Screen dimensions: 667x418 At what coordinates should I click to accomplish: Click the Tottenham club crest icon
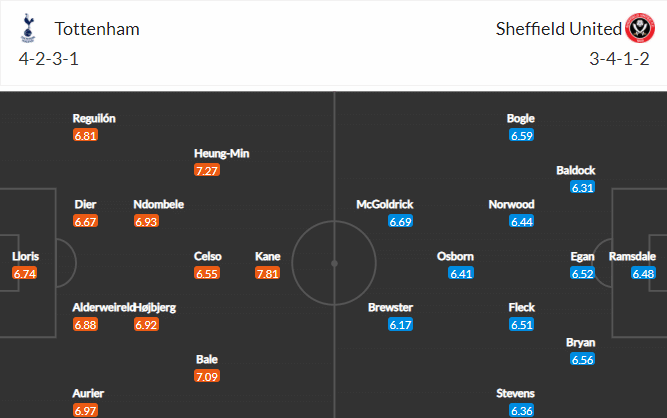(28, 28)
